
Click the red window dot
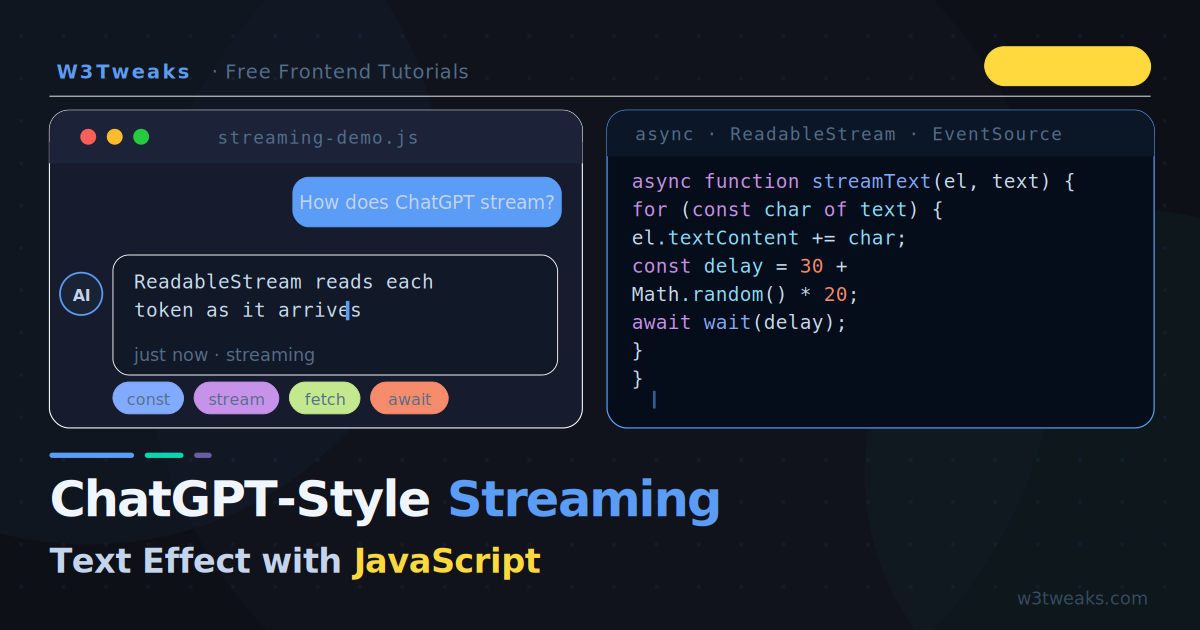click(88, 137)
